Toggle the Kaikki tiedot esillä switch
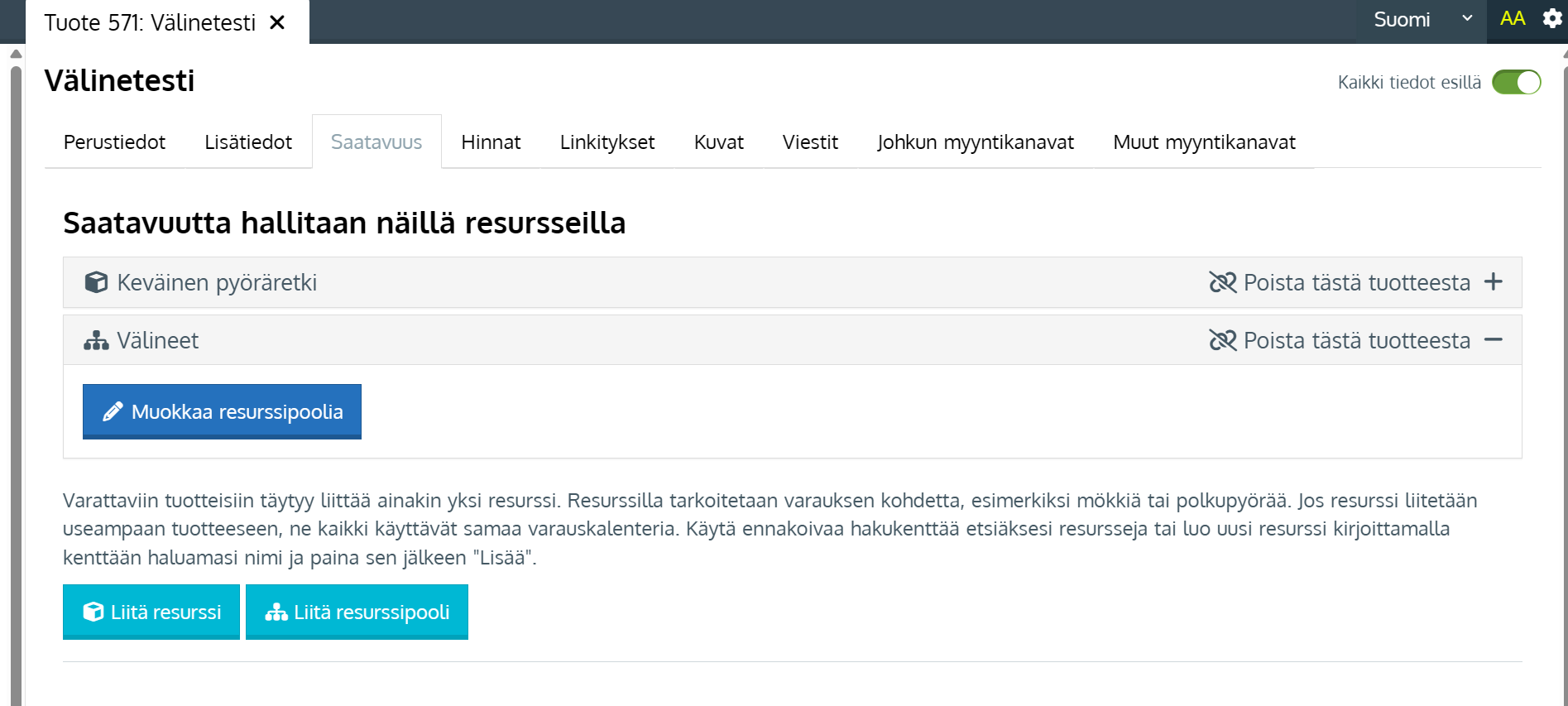 tap(1516, 82)
